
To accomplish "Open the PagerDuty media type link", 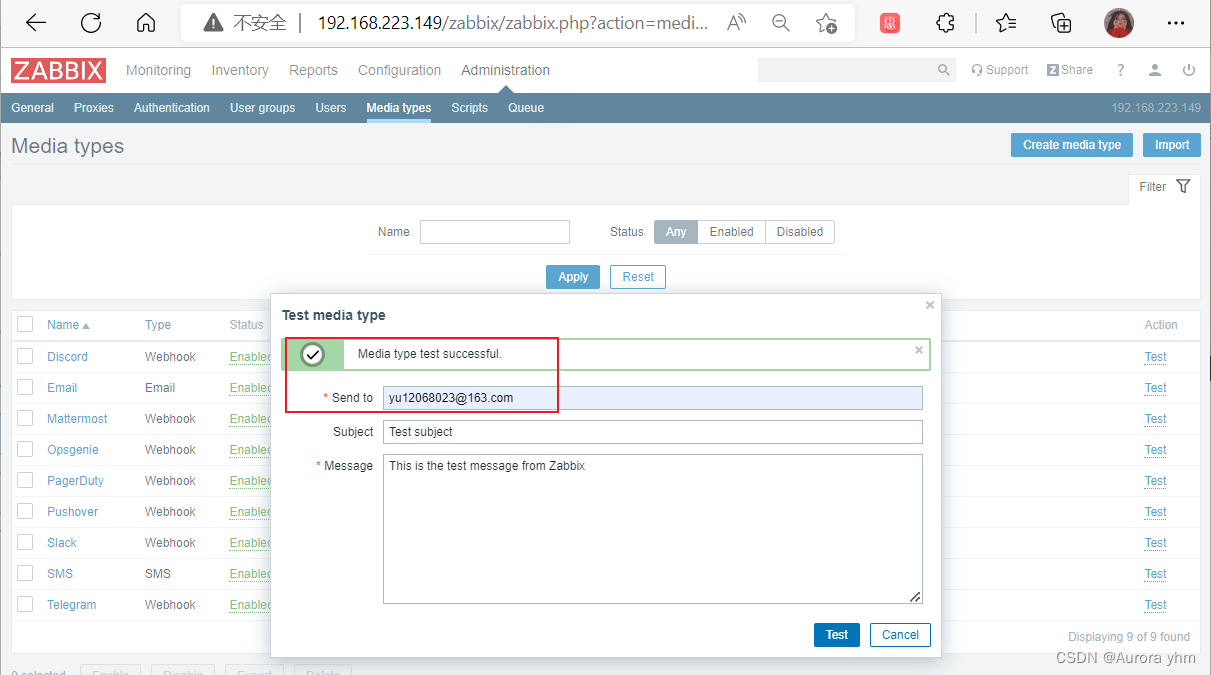I will click(75, 481).
